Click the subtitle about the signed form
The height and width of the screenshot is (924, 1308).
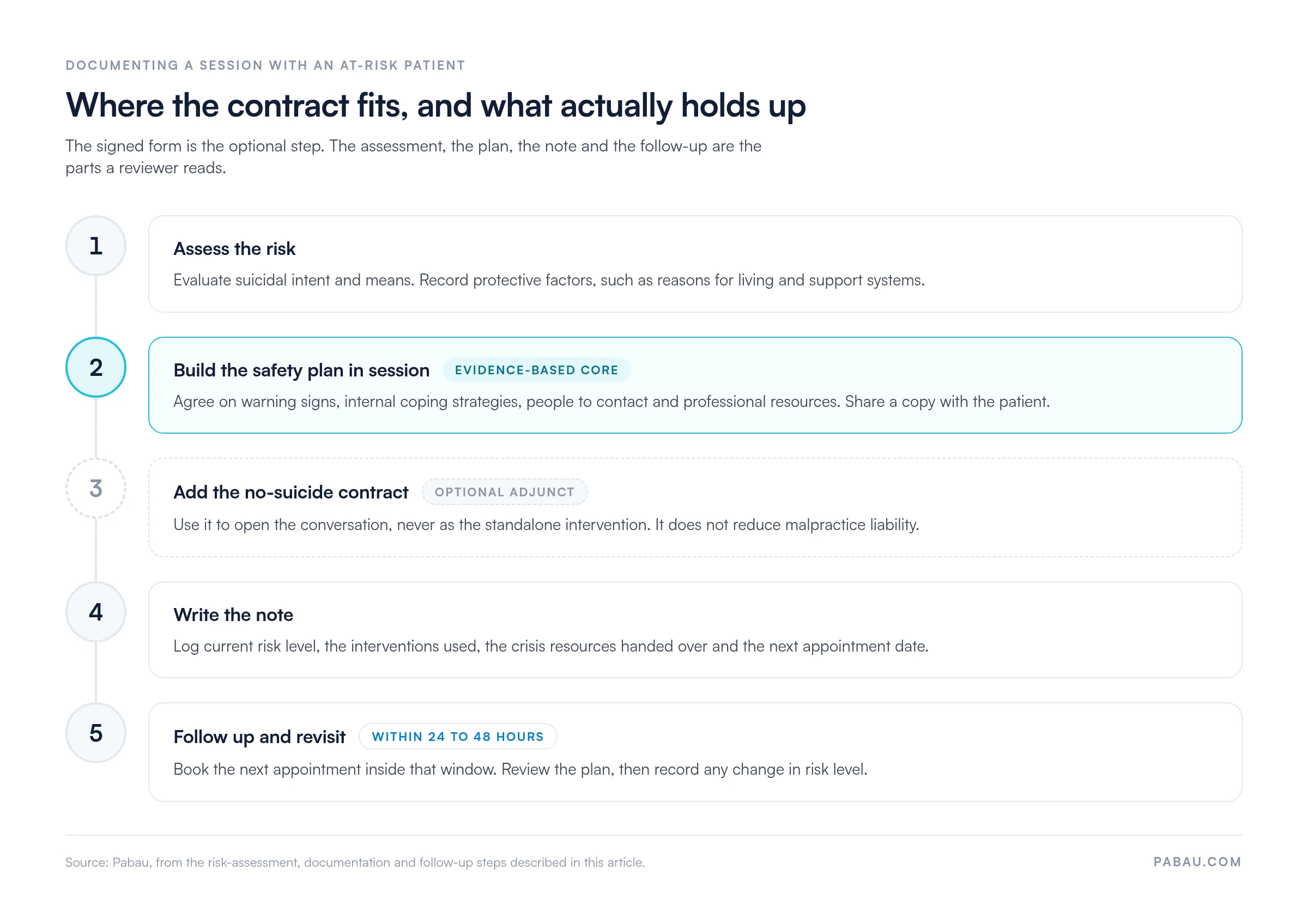pos(413,156)
